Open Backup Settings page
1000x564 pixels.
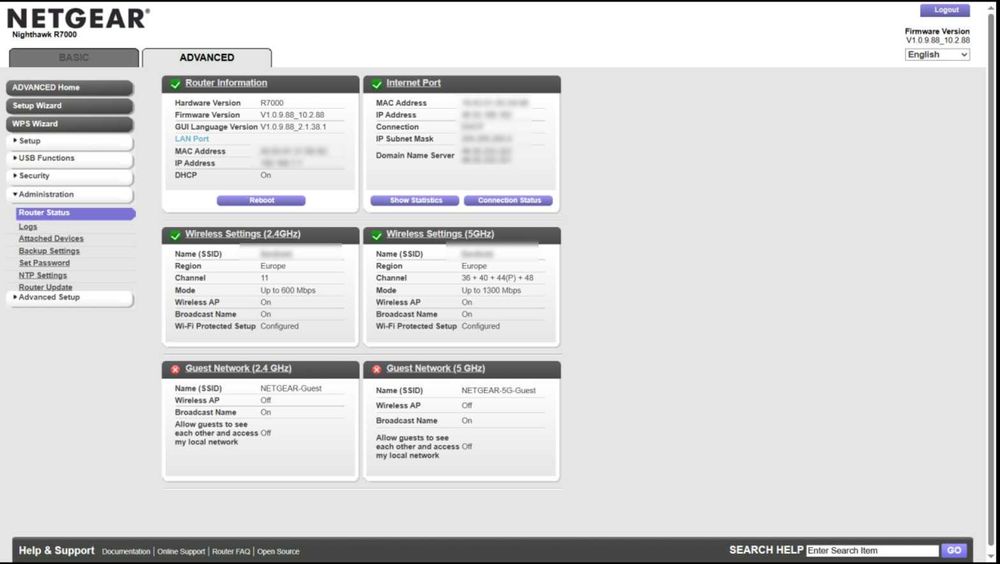coord(49,251)
